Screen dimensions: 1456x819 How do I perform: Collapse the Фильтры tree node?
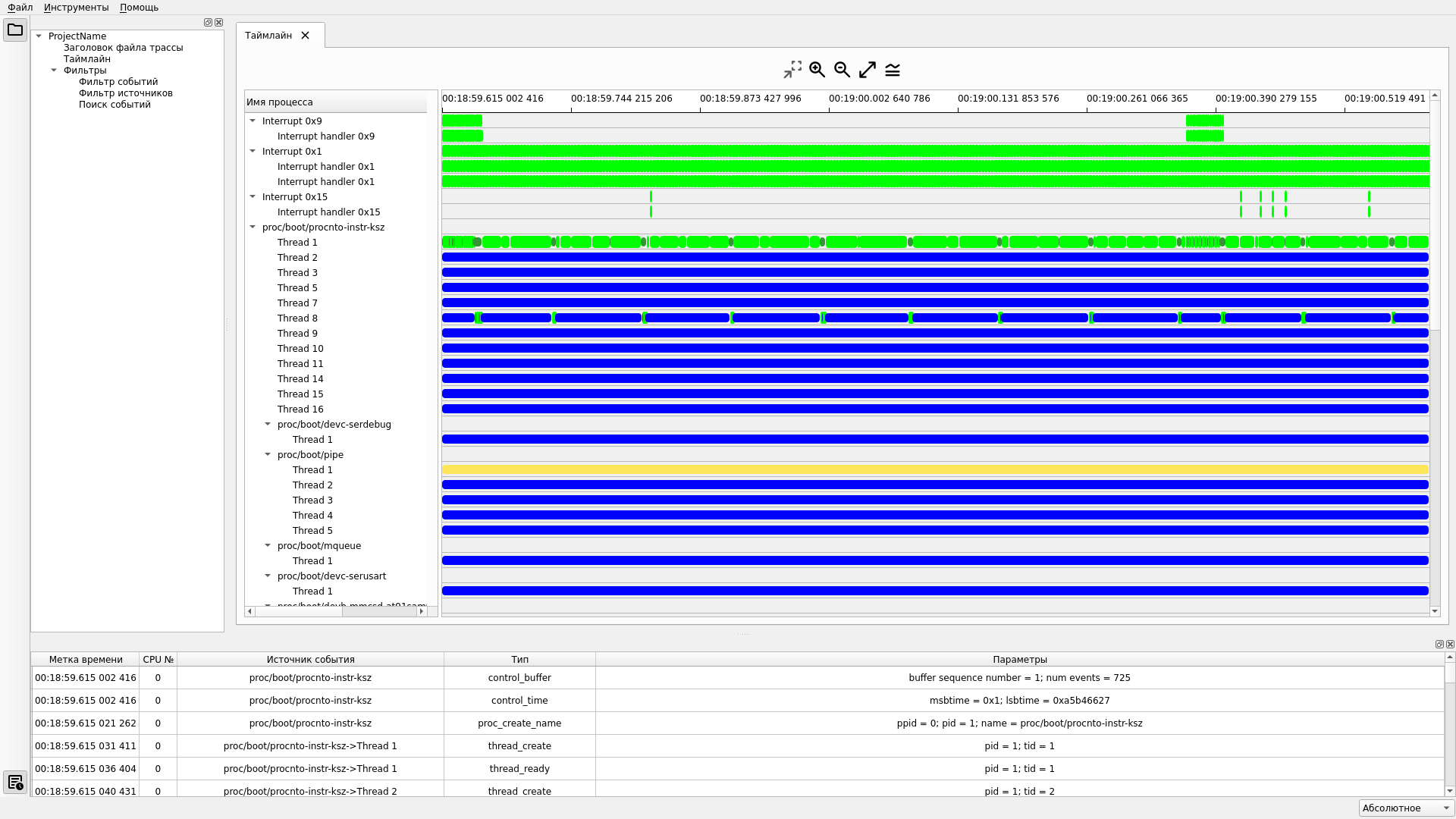pyautogui.click(x=54, y=71)
